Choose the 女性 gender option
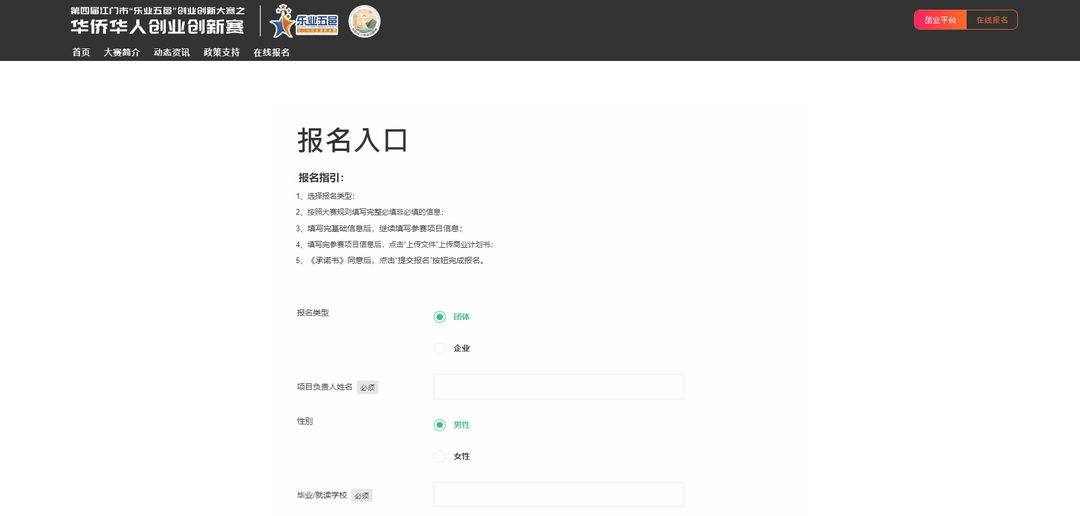 coord(440,456)
